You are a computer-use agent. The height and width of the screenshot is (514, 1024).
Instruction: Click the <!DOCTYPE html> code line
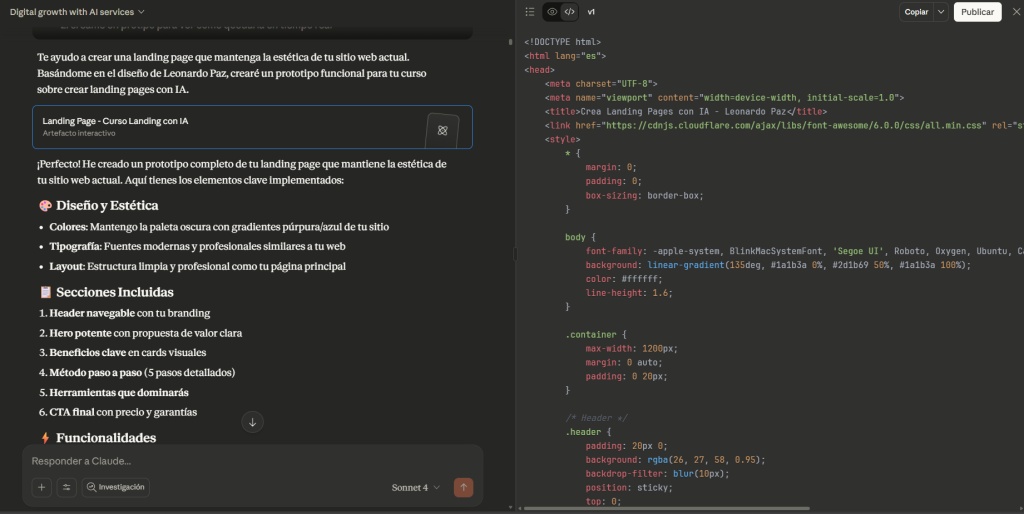point(562,42)
